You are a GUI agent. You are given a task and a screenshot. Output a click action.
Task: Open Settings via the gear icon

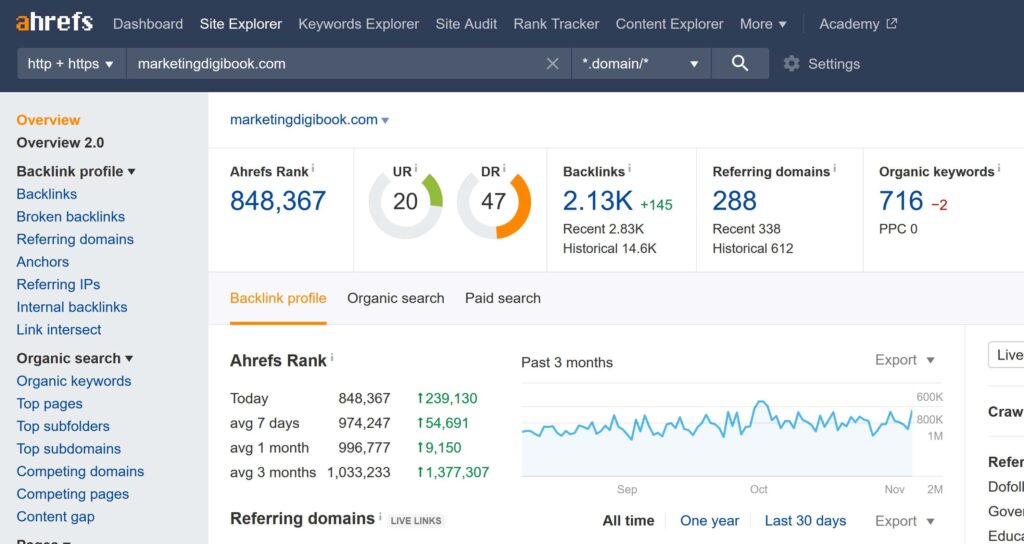pos(792,63)
